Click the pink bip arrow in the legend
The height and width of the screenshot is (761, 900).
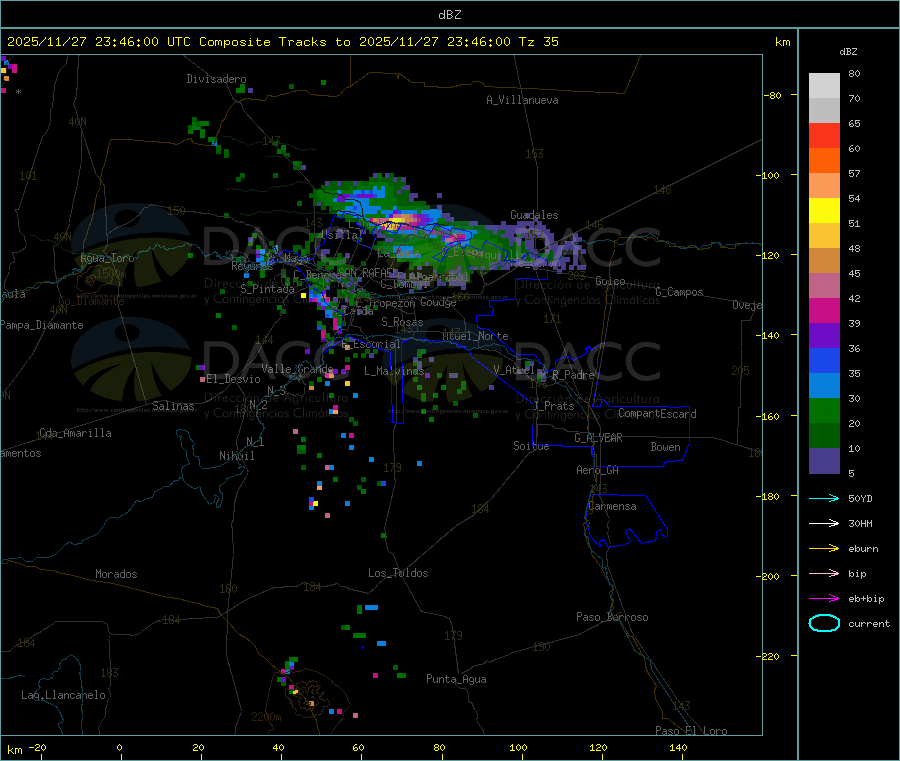824,573
